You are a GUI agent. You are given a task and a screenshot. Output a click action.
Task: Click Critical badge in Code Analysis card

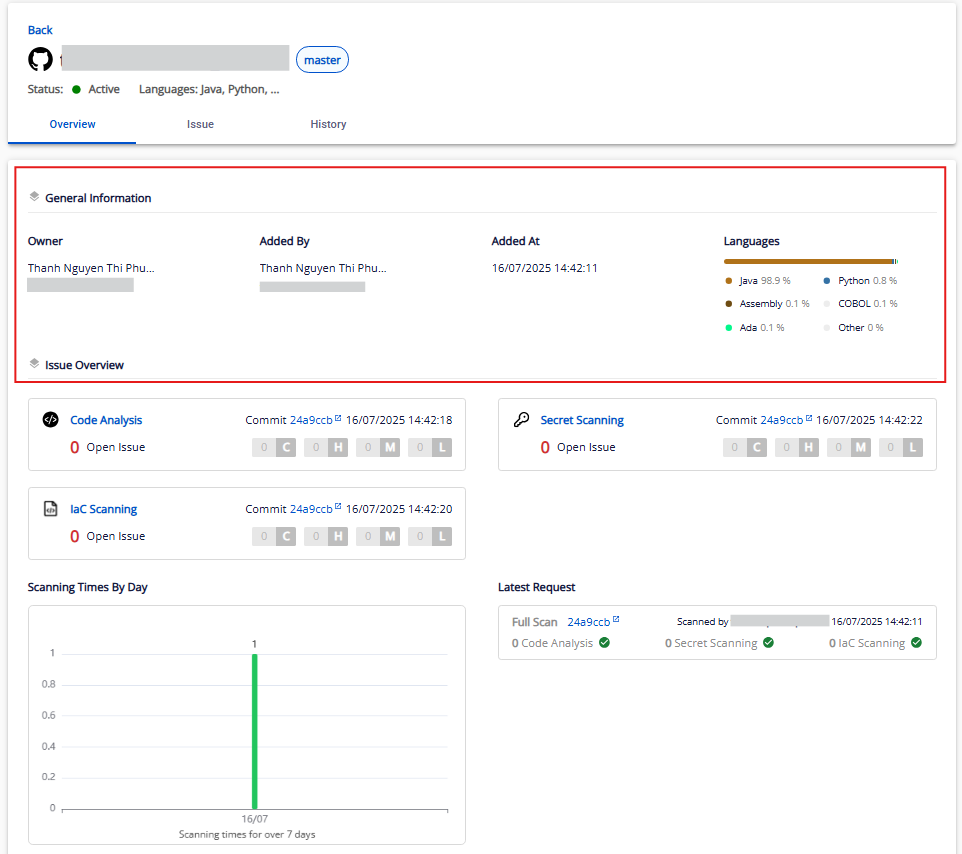pyautogui.click(x=274, y=447)
